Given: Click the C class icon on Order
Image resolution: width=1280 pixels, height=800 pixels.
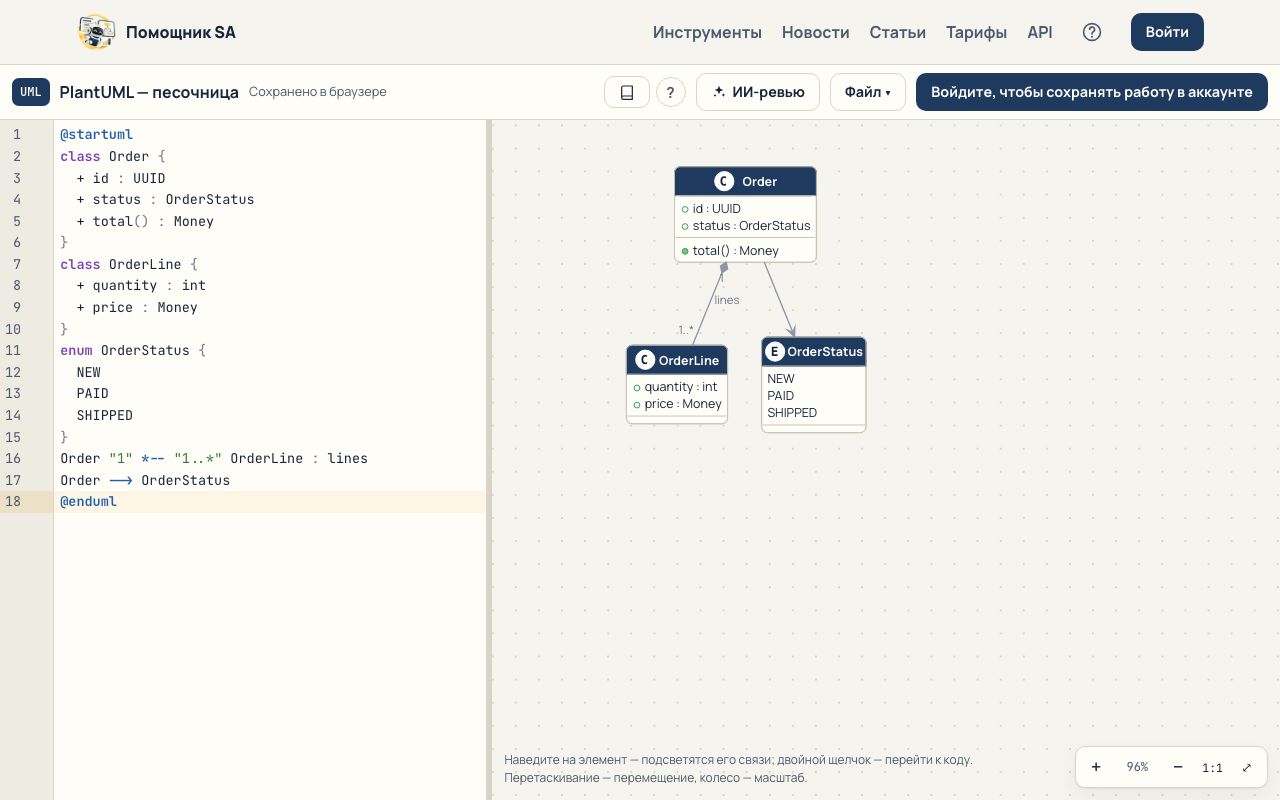Looking at the screenshot, I should (724, 181).
